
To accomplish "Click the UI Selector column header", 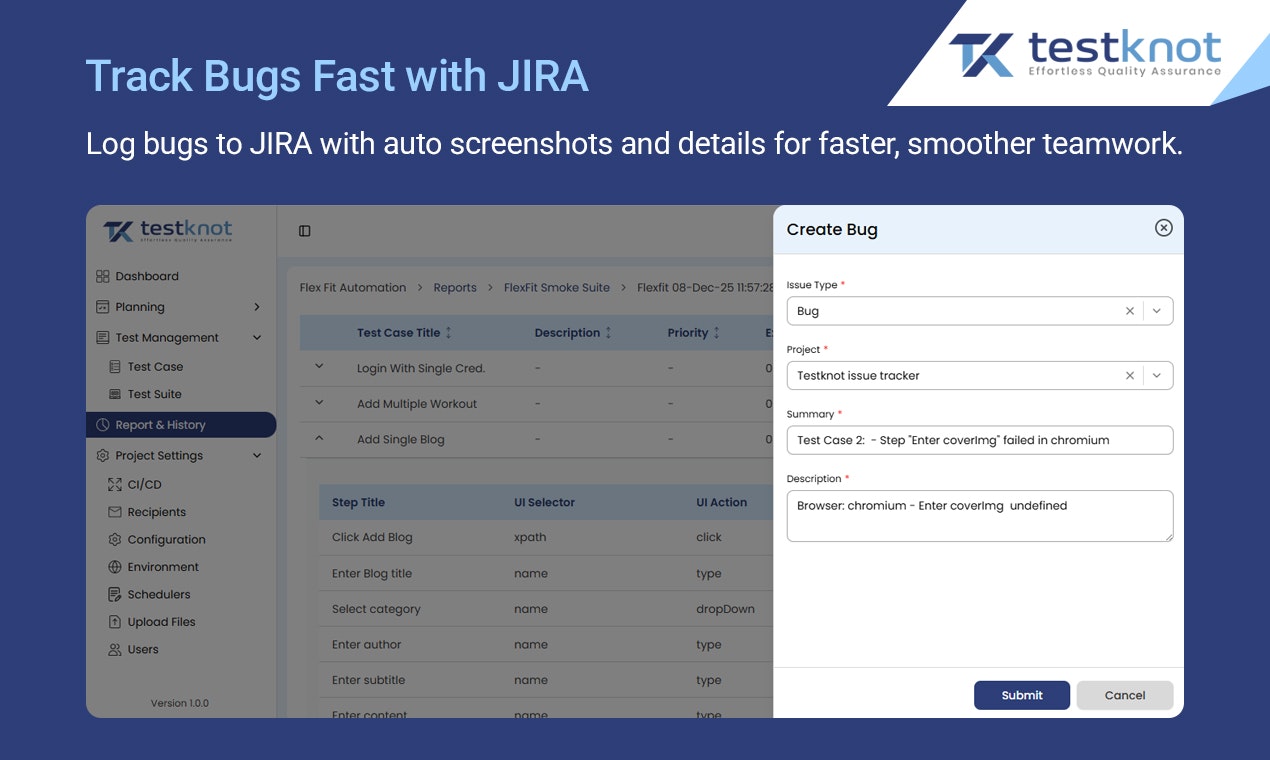I will (544, 503).
